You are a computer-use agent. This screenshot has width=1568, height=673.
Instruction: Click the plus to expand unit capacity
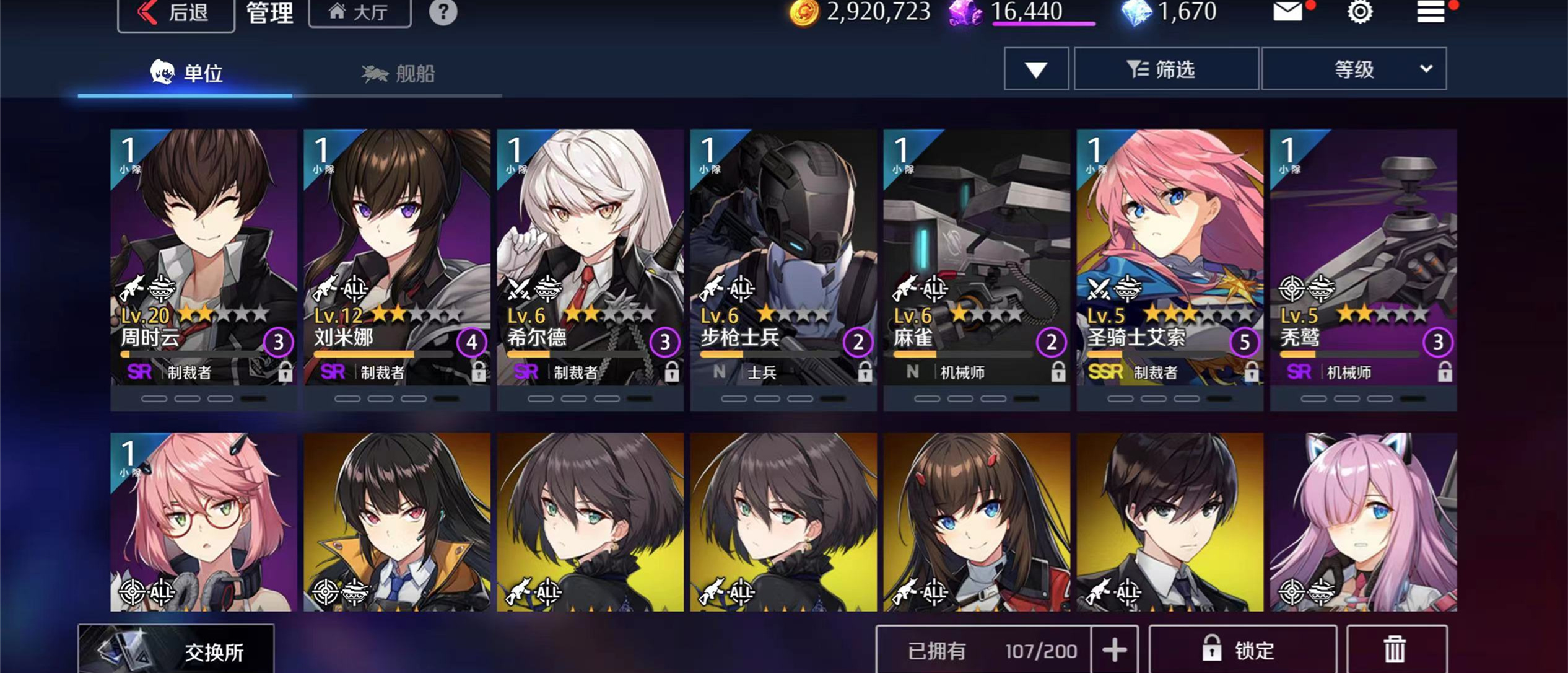click(x=1114, y=650)
